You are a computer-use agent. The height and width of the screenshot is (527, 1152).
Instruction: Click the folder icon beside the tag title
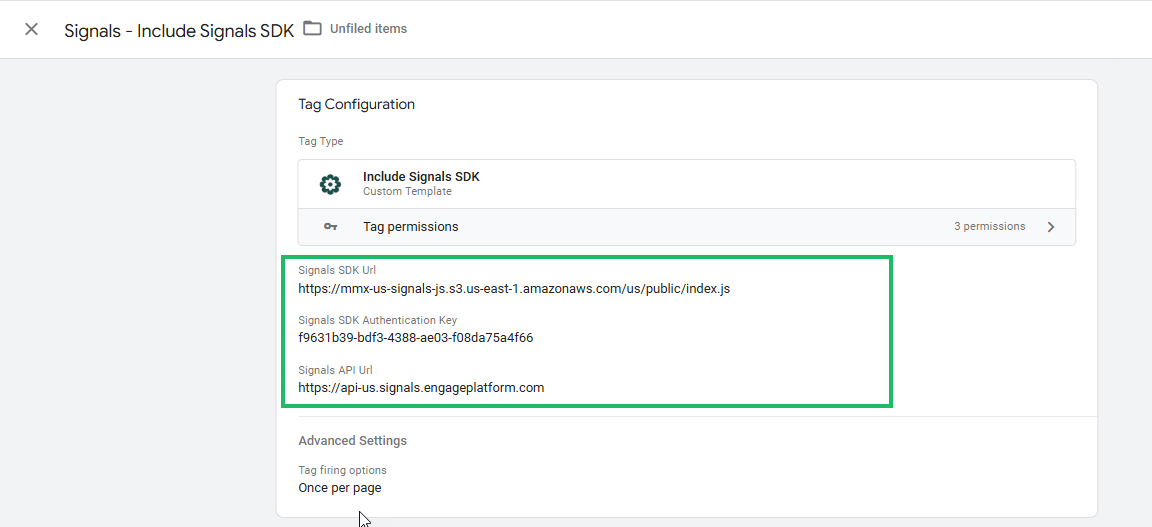click(313, 28)
